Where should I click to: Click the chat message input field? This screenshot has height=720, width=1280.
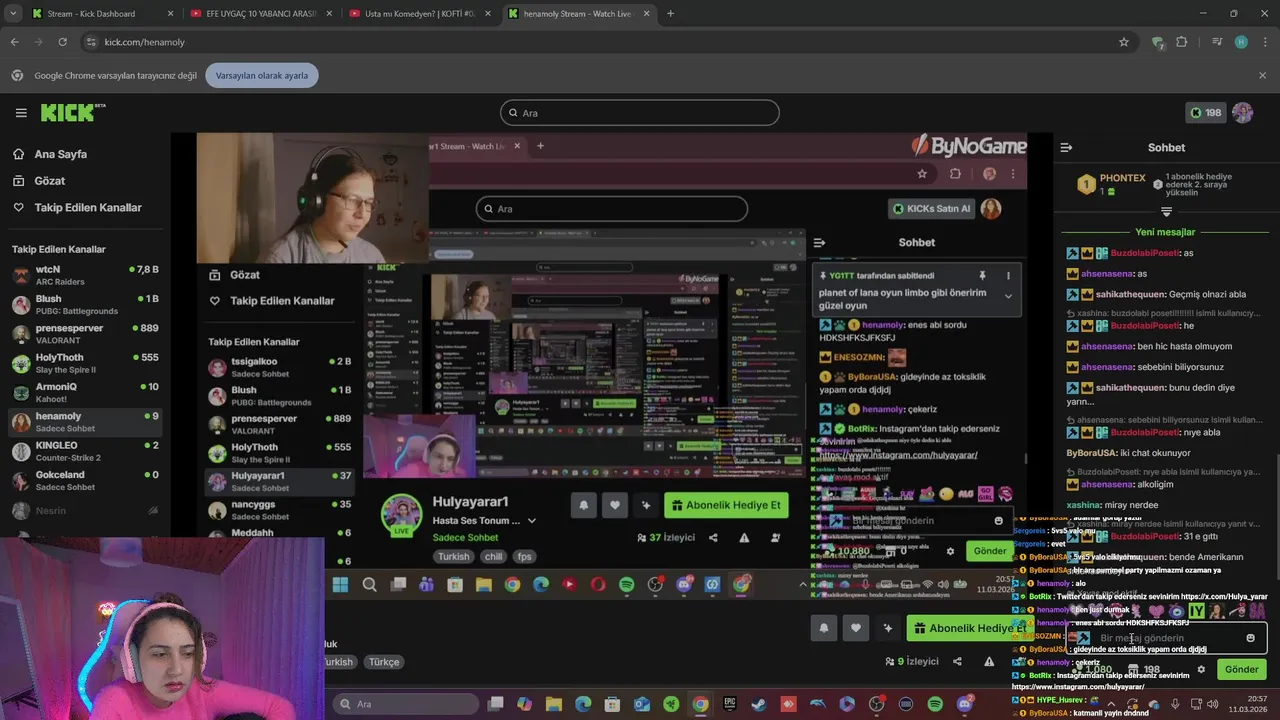(1165, 638)
